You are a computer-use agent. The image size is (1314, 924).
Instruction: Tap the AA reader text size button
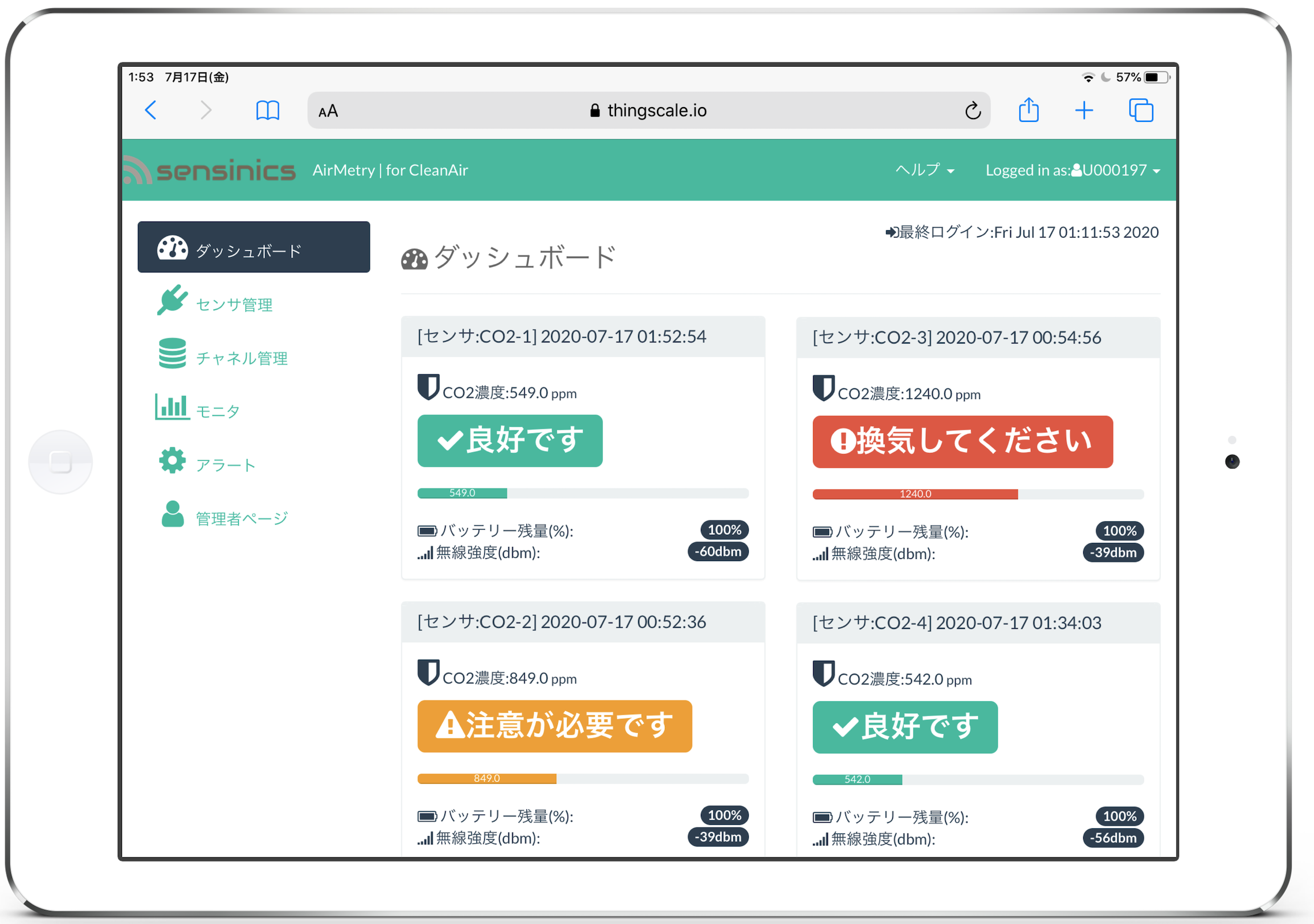pos(328,111)
